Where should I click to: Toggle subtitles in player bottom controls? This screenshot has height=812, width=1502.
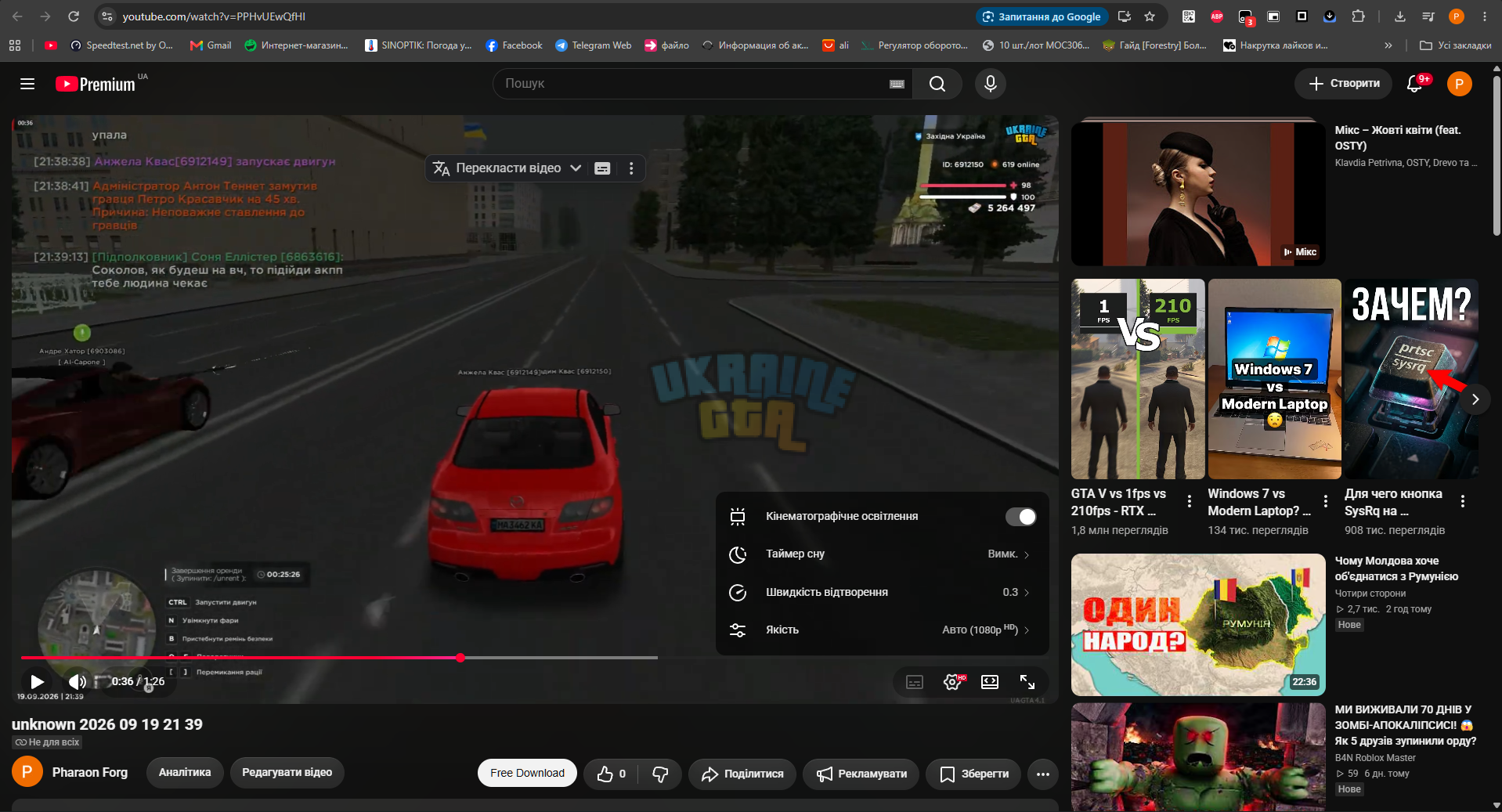(915, 682)
